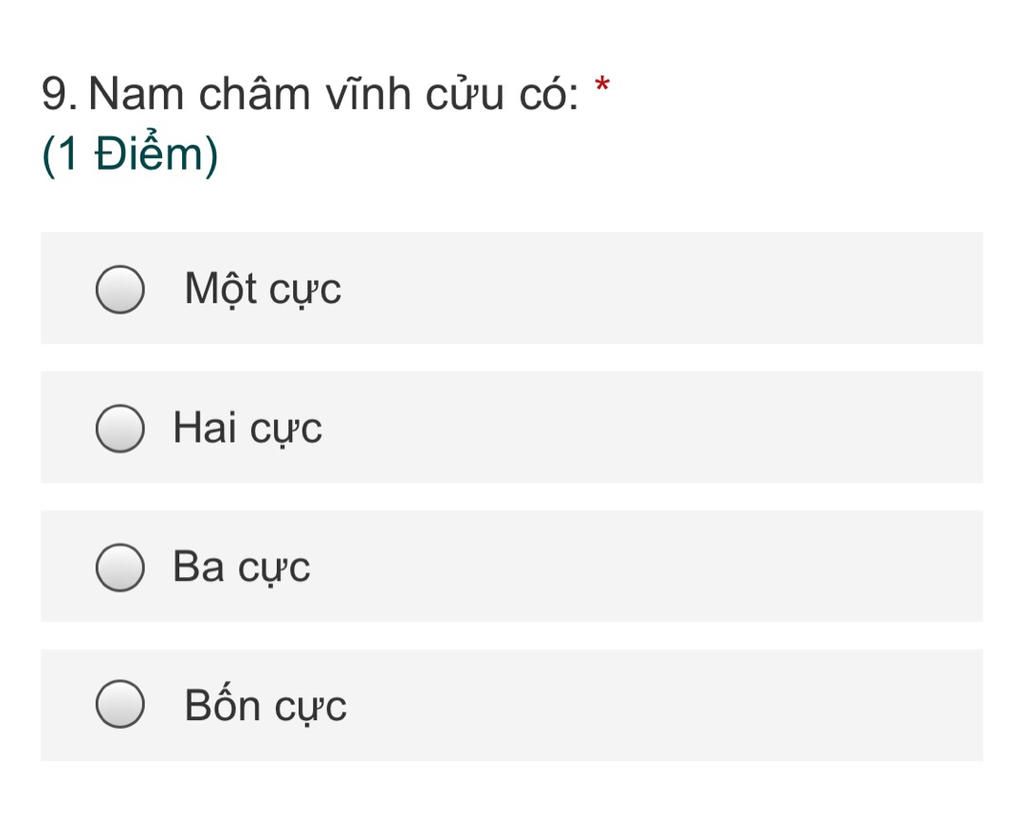The height and width of the screenshot is (814, 1024).
Task: Click the "Bốn cực" answer label text
Action: (265, 704)
